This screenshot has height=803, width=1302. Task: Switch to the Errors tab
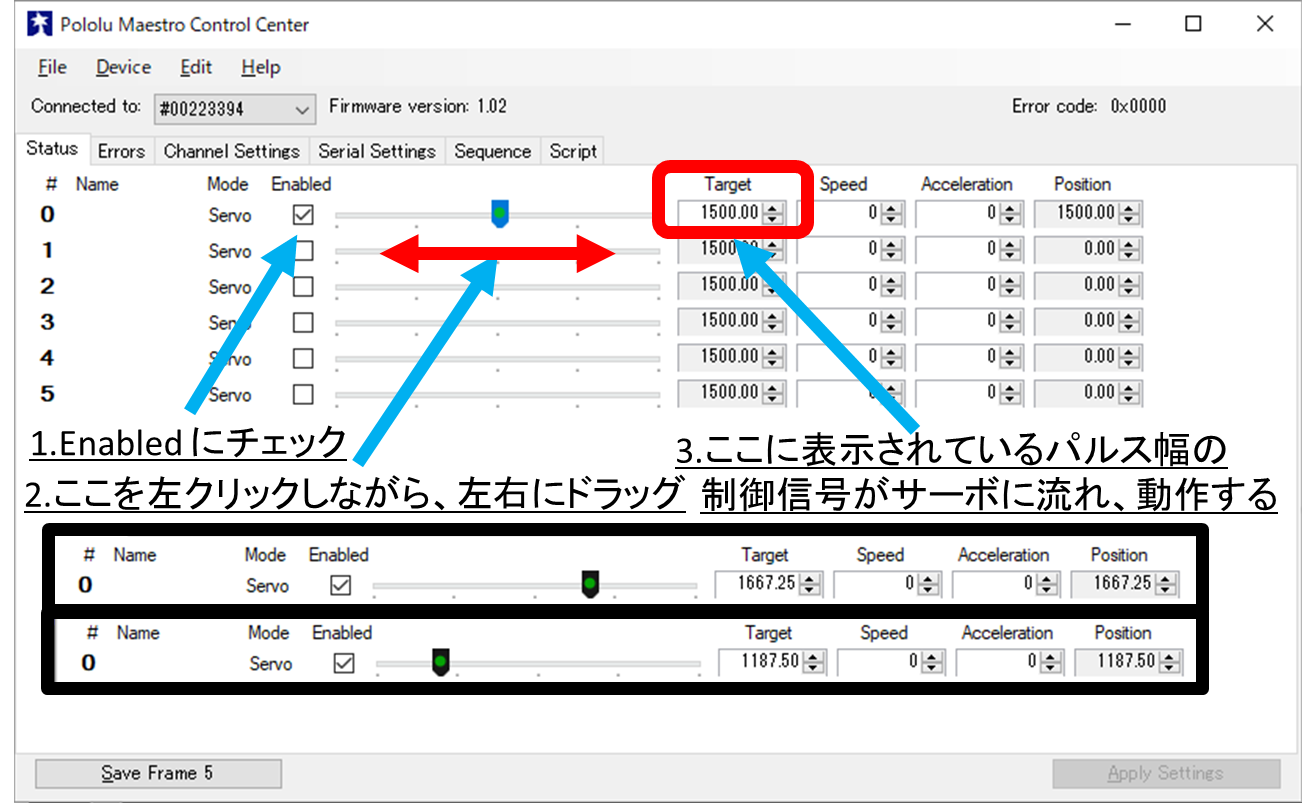tap(121, 151)
